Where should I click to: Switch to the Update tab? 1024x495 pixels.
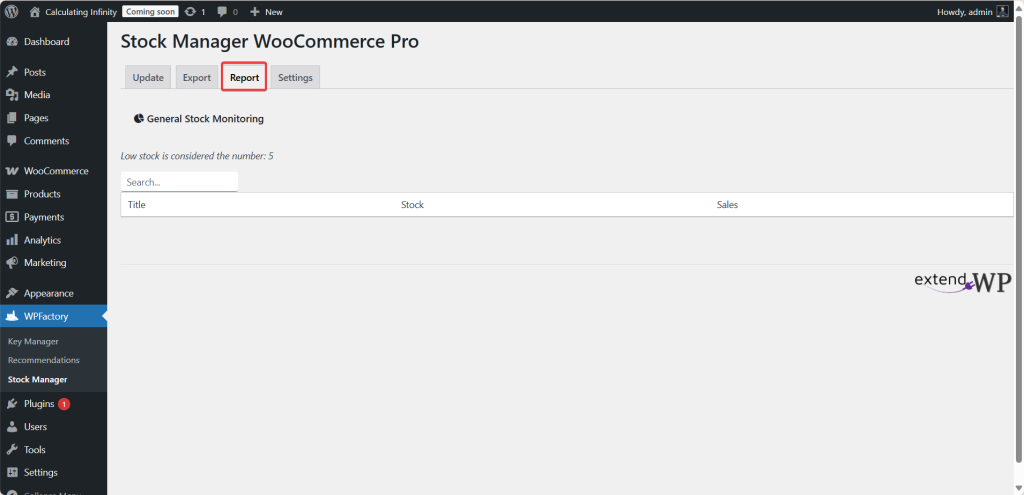point(148,77)
